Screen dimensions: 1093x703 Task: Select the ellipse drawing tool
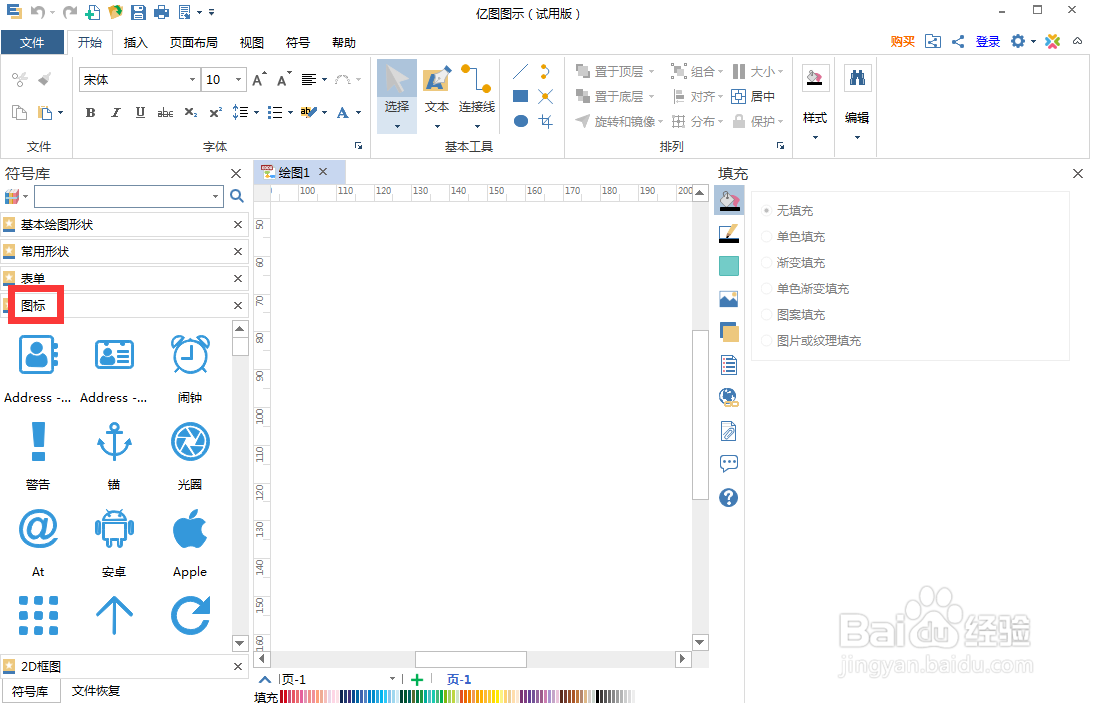(x=520, y=121)
